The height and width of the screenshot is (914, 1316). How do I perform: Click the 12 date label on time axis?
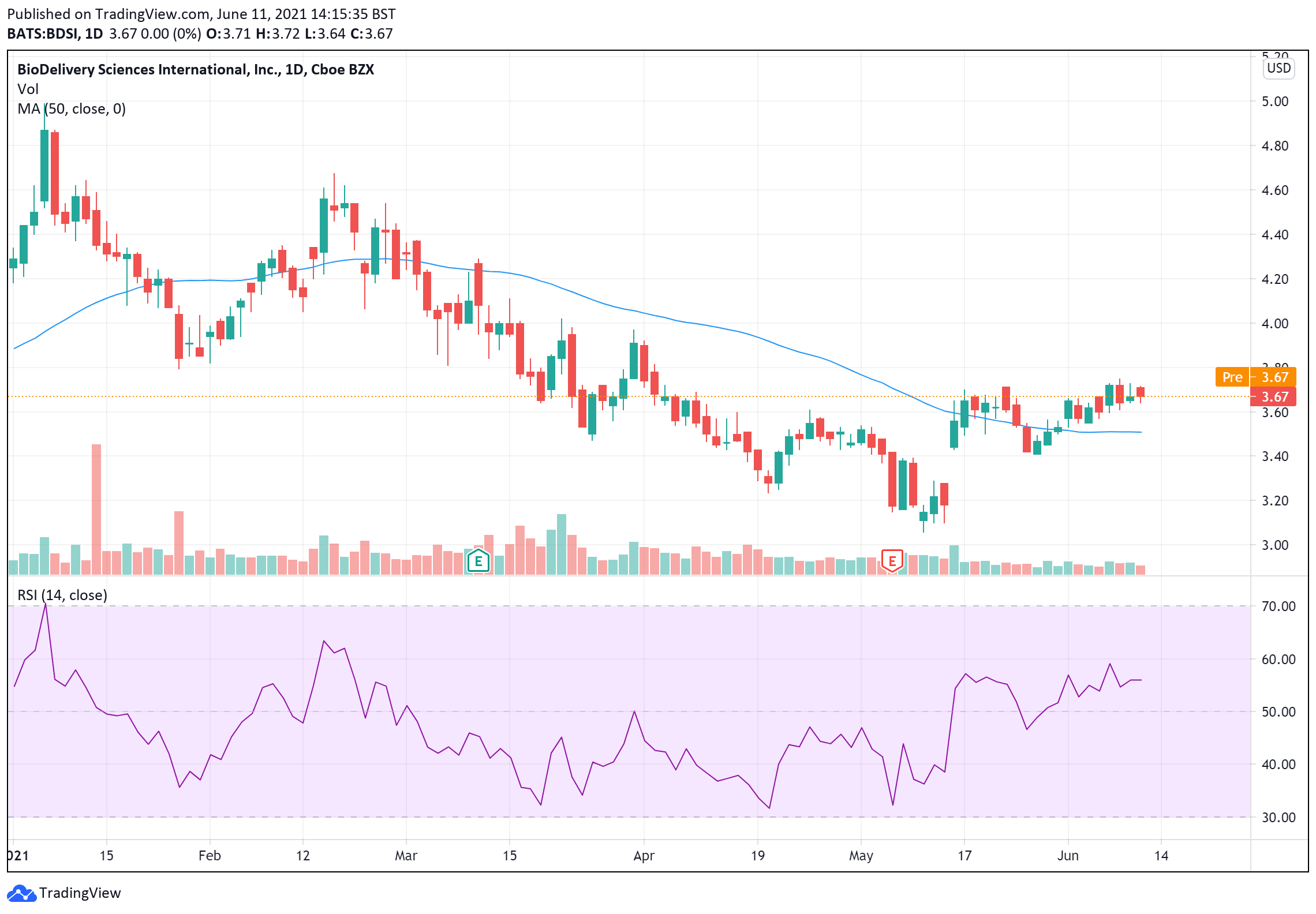(x=303, y=856)
